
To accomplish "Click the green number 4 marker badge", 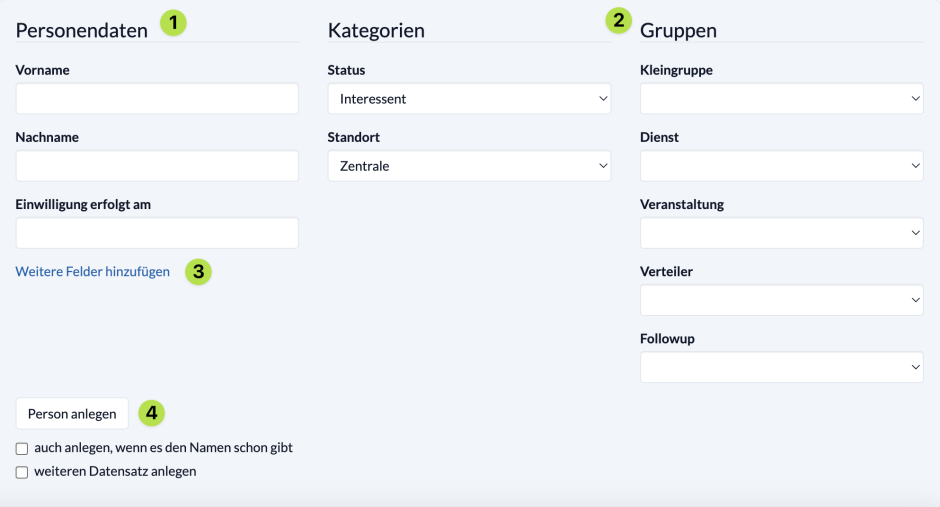I will tap(152, 413).
